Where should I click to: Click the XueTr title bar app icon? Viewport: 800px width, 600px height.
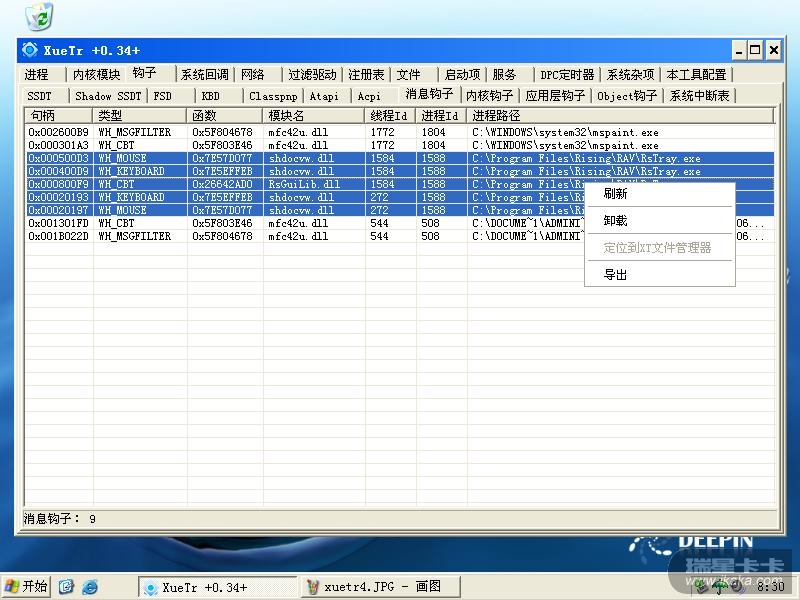pyautogui.click(x=30, y=50)
